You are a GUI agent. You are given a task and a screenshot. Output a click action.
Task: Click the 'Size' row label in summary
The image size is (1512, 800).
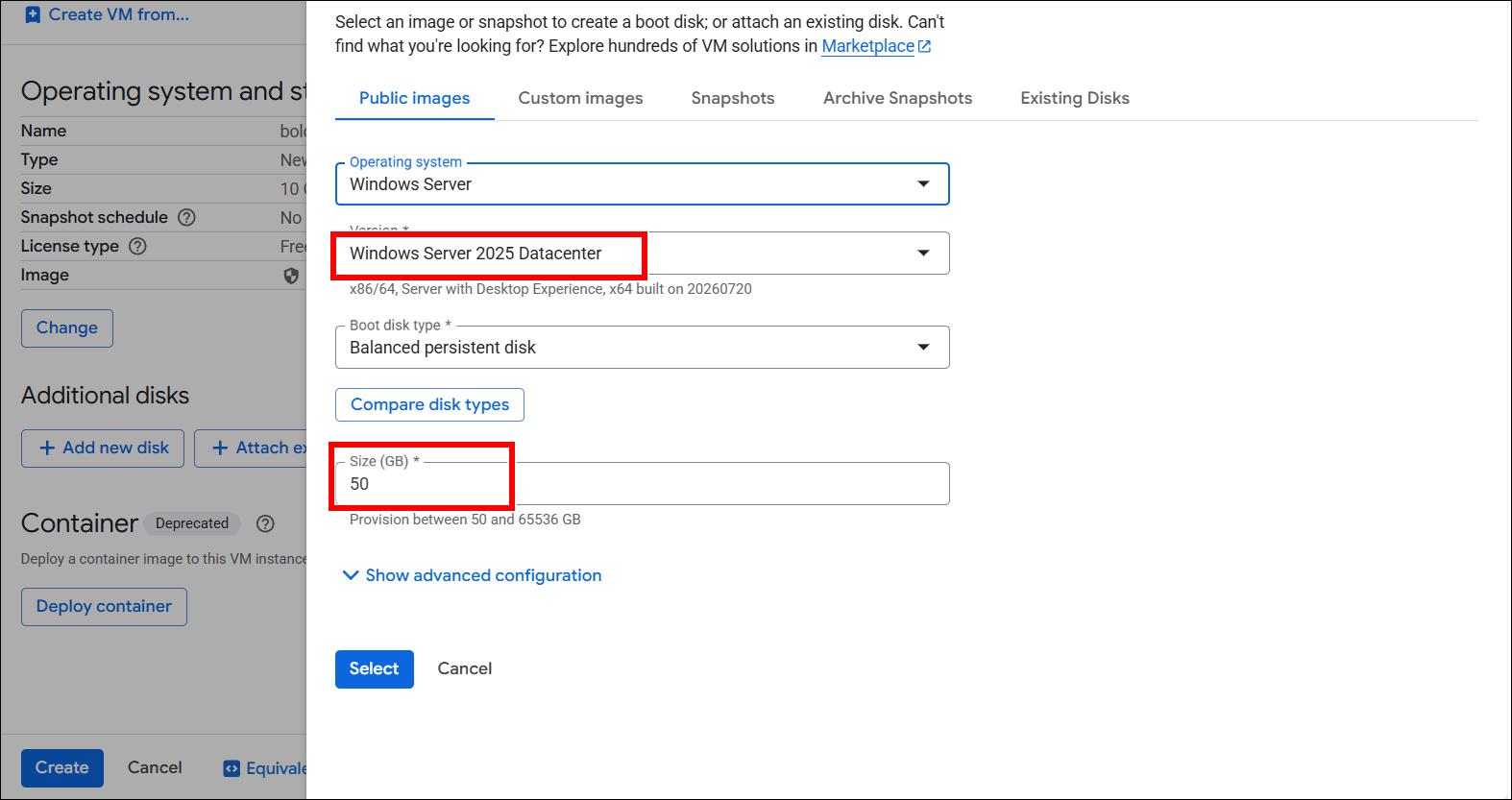pyautogui.click(x=37, y=188)
